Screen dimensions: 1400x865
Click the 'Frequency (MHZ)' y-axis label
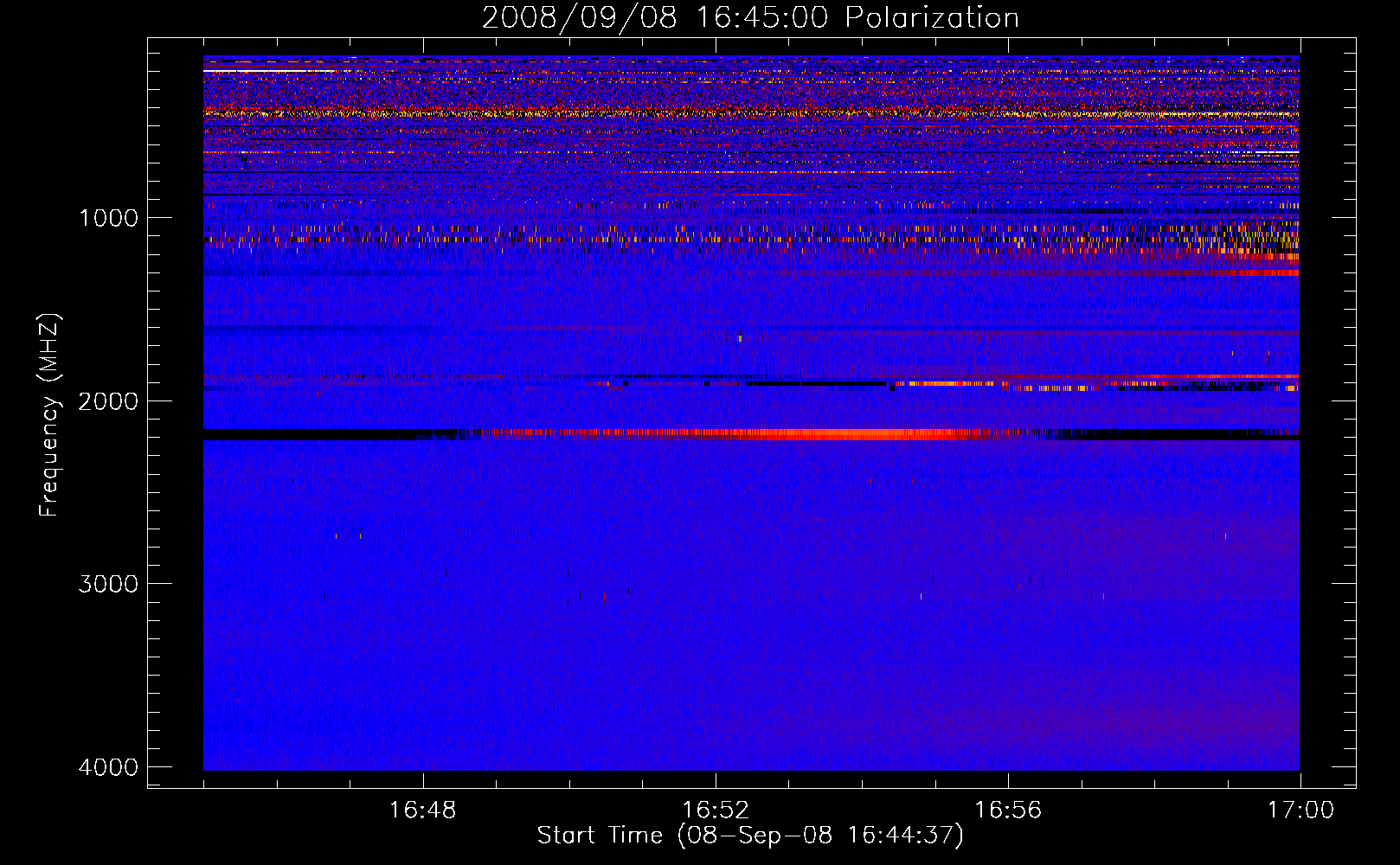coord(50,415)
